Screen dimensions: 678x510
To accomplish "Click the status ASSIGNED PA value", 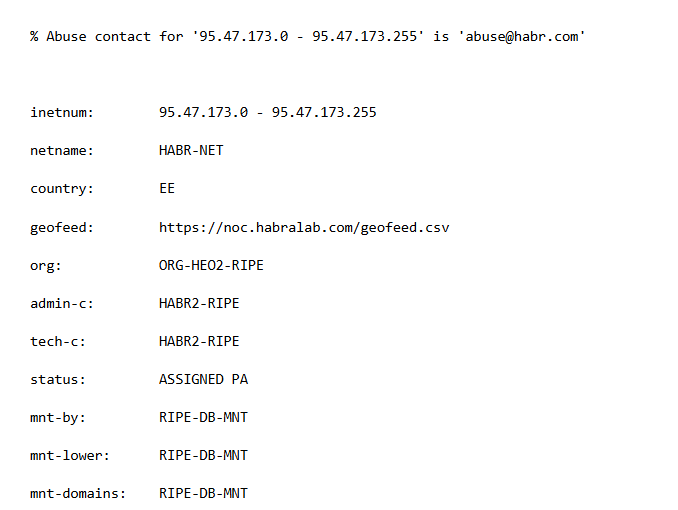I will [203, 379].
